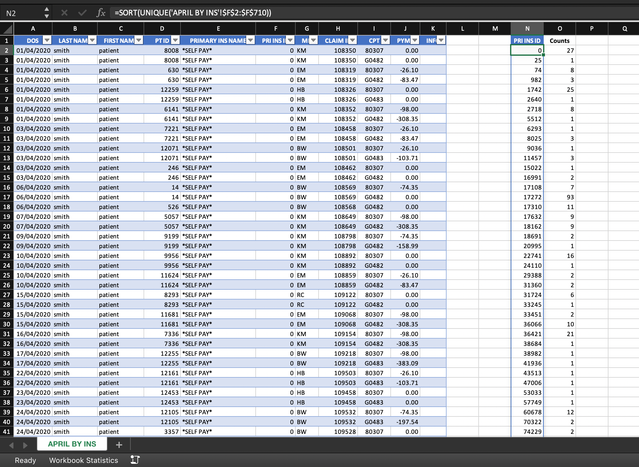This screenshot has height=467, width=639.
Task: Select row 20 header
Action: coord(7,226)
